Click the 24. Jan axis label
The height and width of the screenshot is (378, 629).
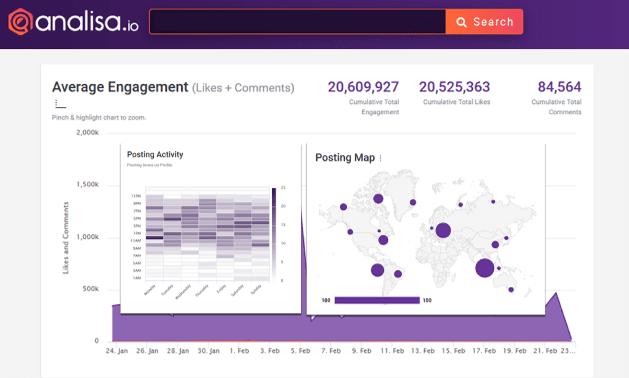(117, 351)
